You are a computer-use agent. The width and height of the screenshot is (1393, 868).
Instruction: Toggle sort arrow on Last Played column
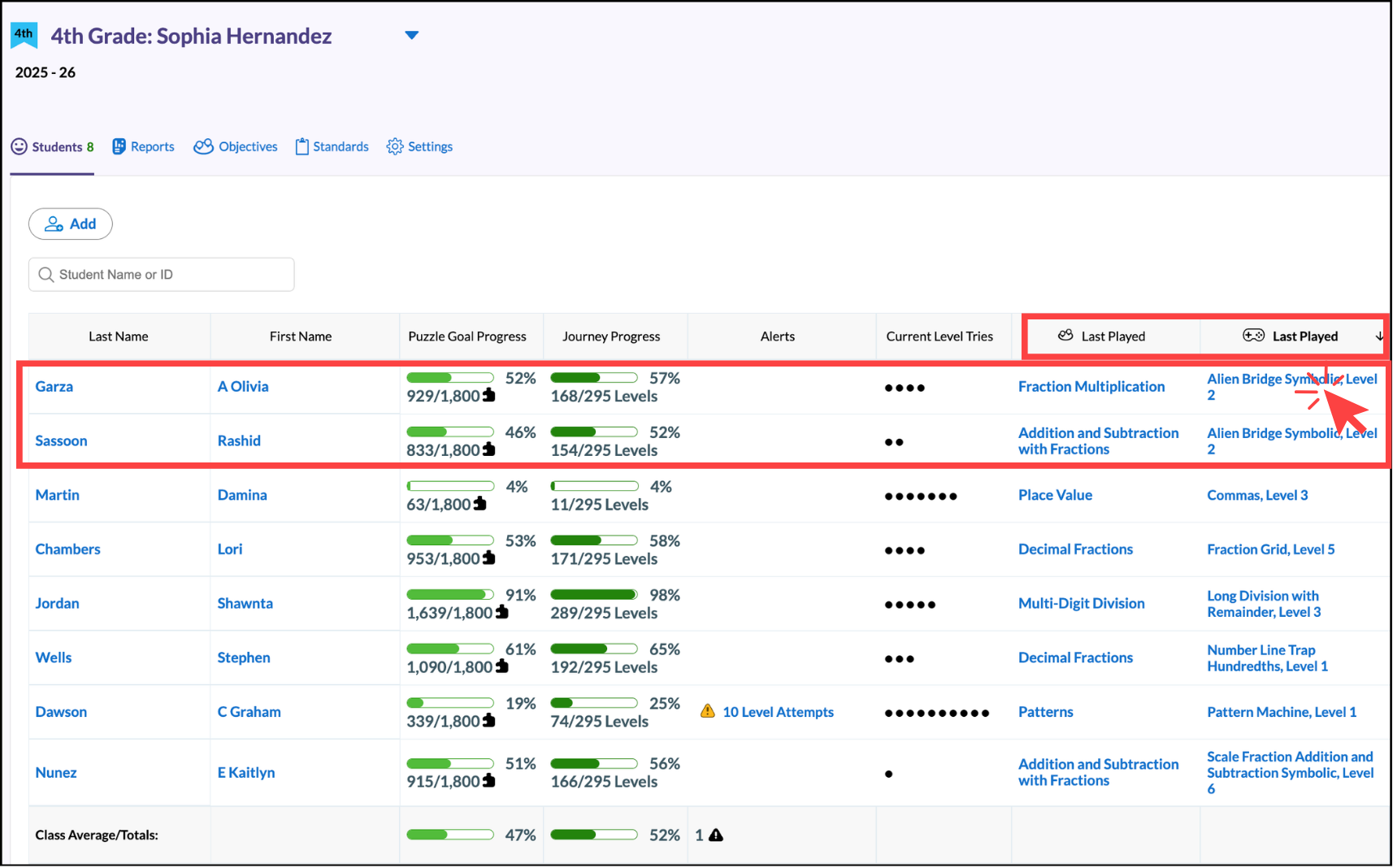1379,336
